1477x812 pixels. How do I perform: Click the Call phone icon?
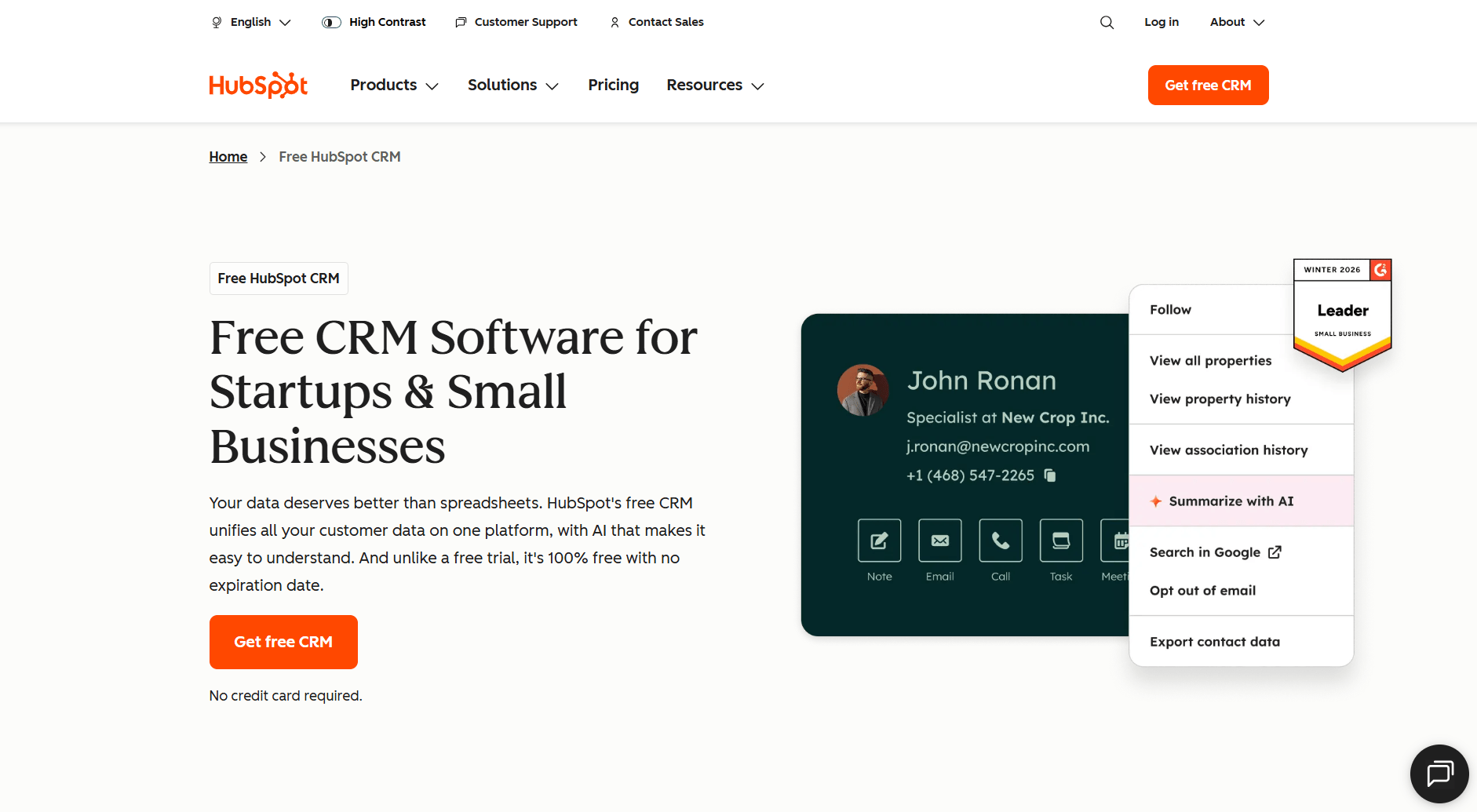[1001, 540]
